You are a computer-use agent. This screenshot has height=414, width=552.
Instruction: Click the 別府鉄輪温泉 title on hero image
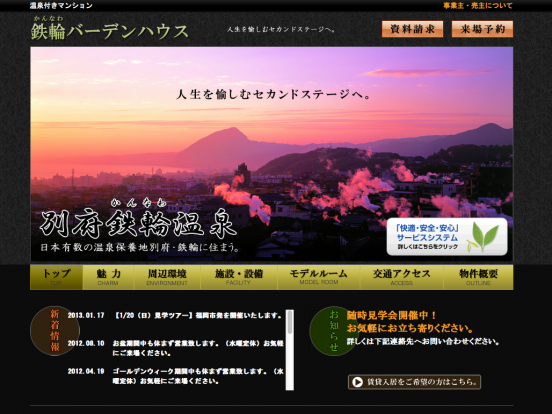pyautogui.click(x=138, y=223)
